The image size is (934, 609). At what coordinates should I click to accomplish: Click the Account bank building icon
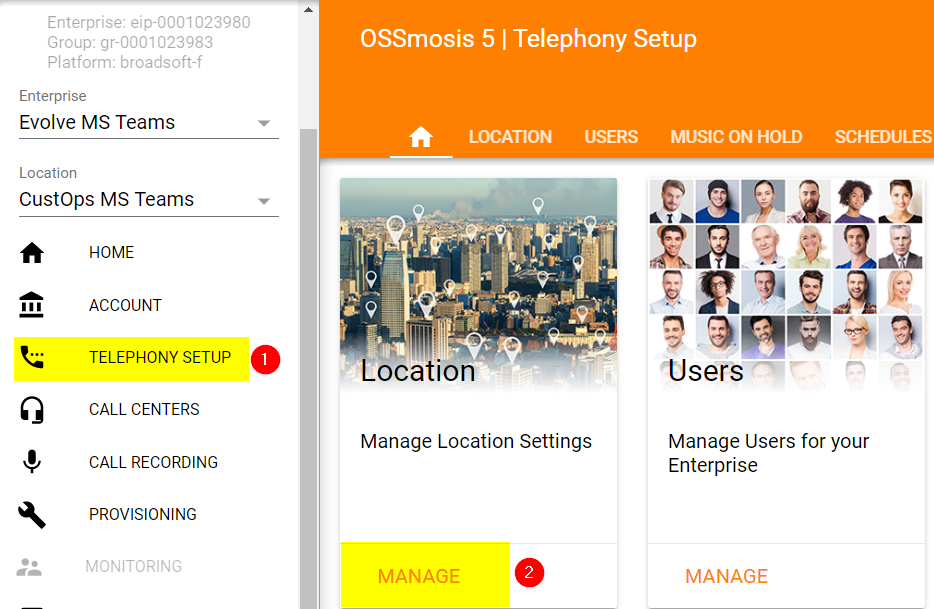tap(32, 305)
